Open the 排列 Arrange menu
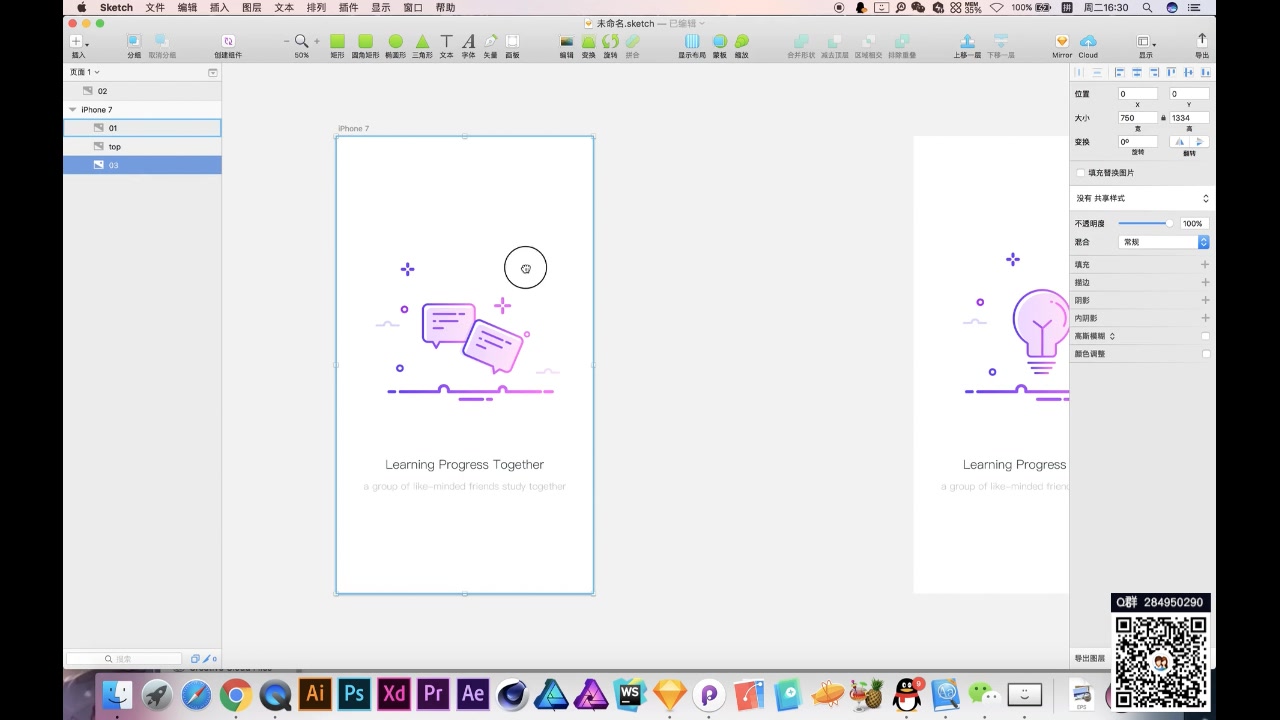The image size is (1280, 720). [x=316, y=7]
